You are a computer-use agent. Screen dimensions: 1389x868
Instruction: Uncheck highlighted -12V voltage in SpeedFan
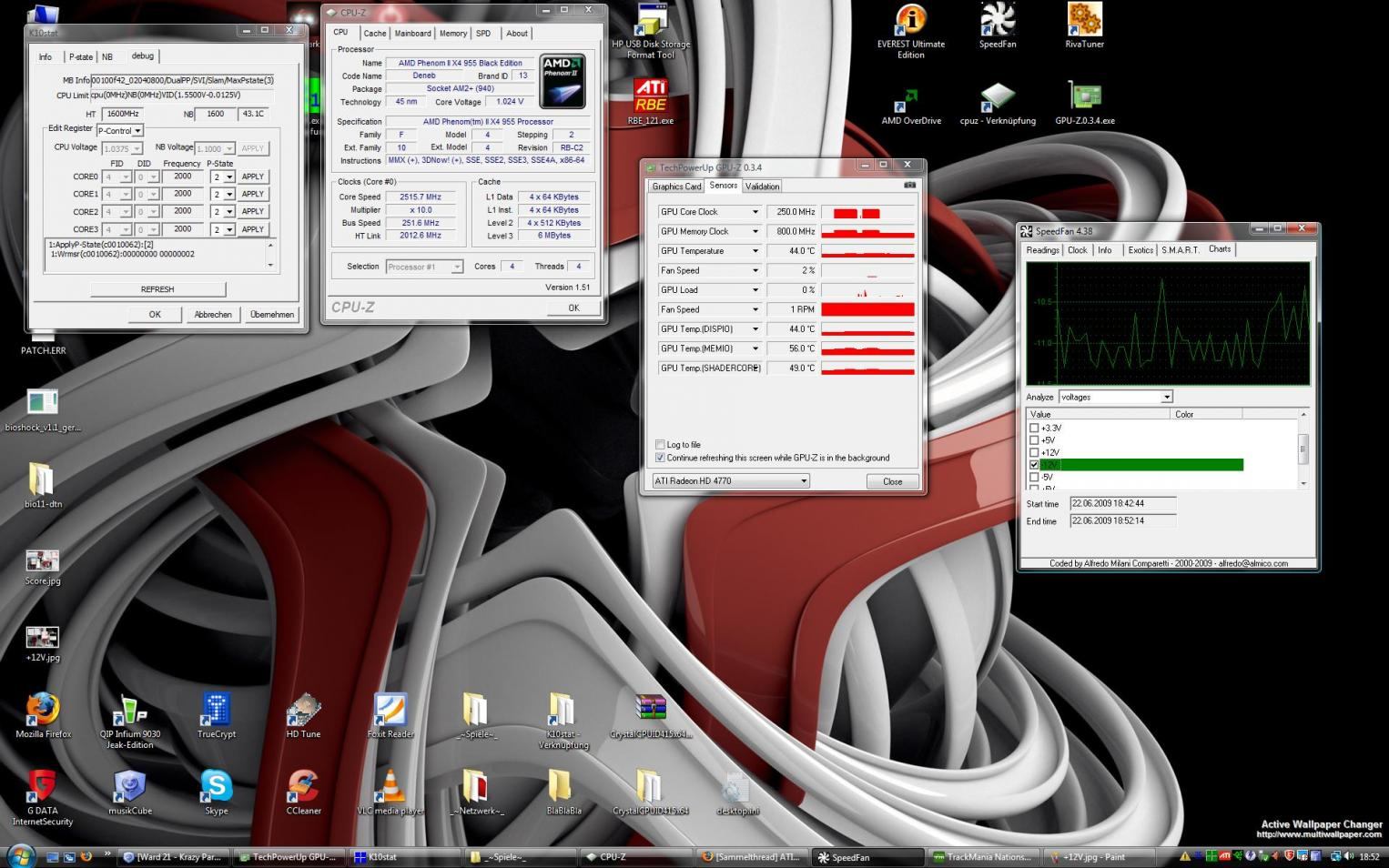pos(1034,465)
